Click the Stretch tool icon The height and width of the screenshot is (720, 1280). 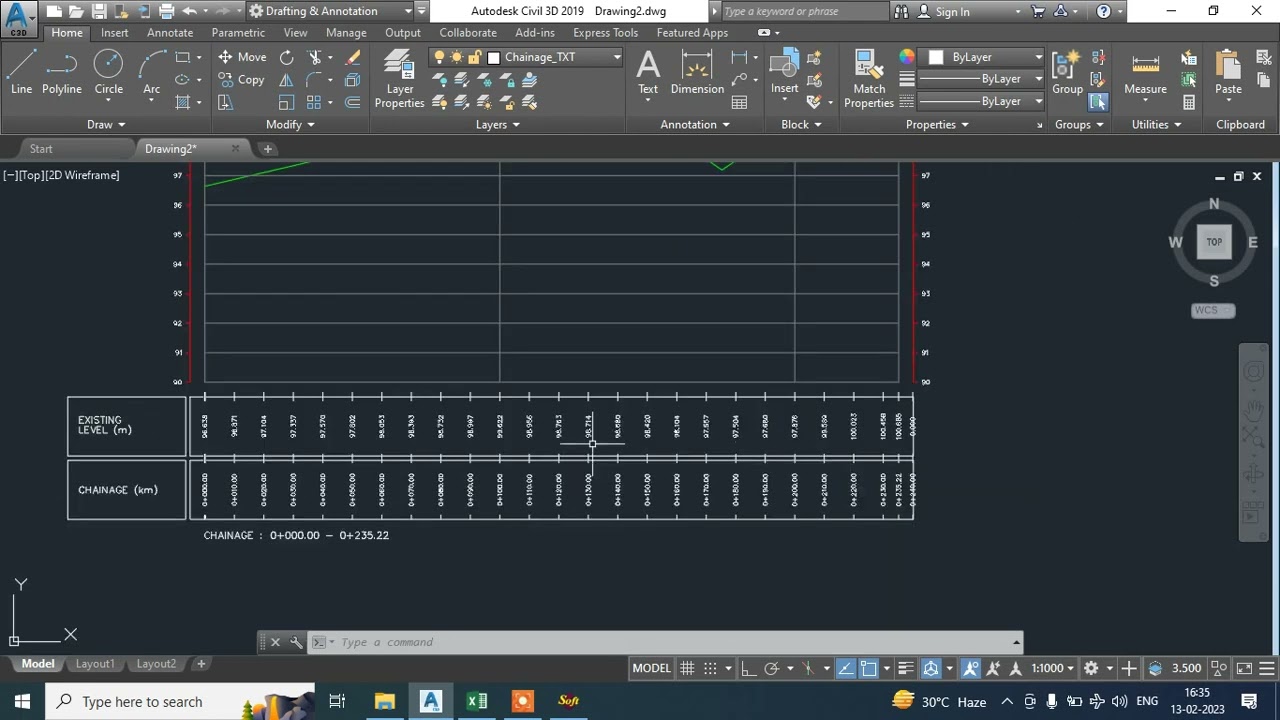click(225, 102)
